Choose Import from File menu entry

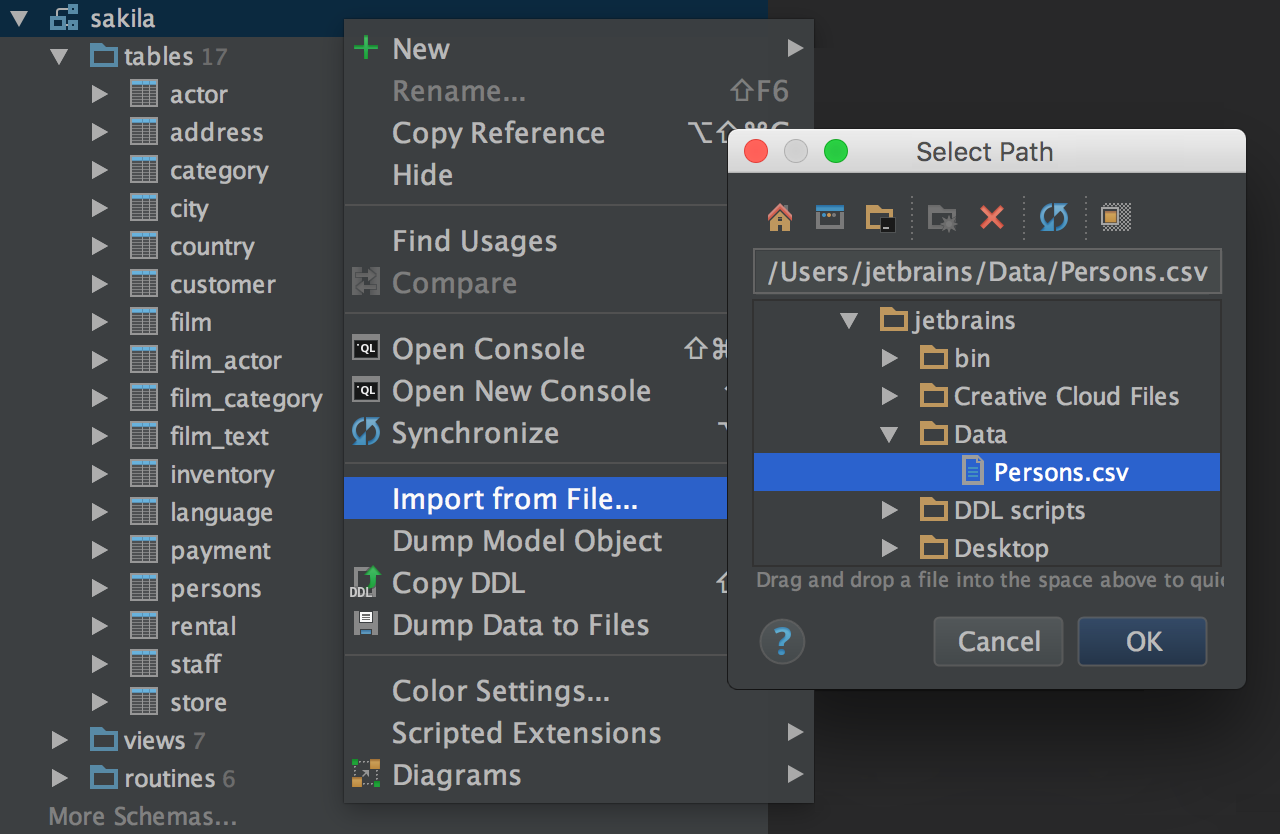(514, 498)
